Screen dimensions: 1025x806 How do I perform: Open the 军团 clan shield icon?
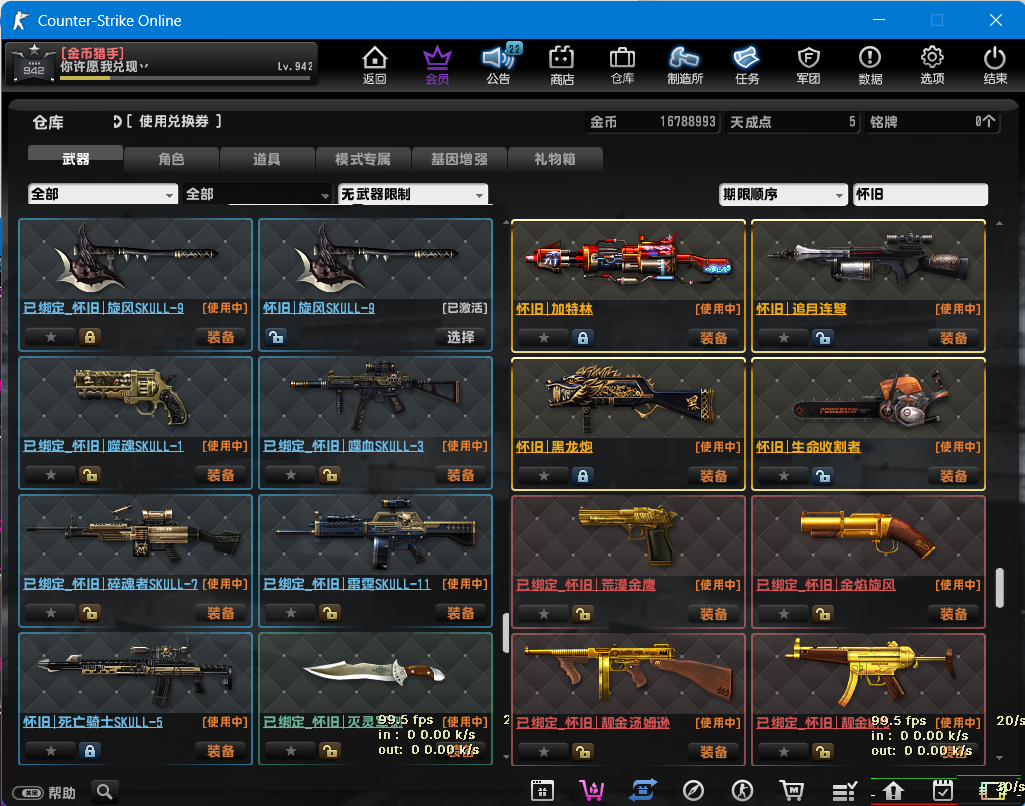pyautogui.click(x=809, y=65)
